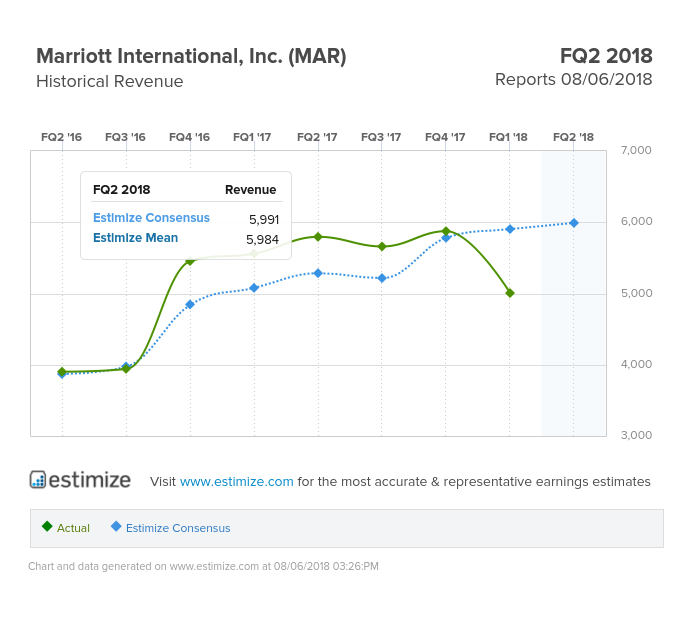
Task: Click the 7,000 y-axis label
Action: coord(636,150)
